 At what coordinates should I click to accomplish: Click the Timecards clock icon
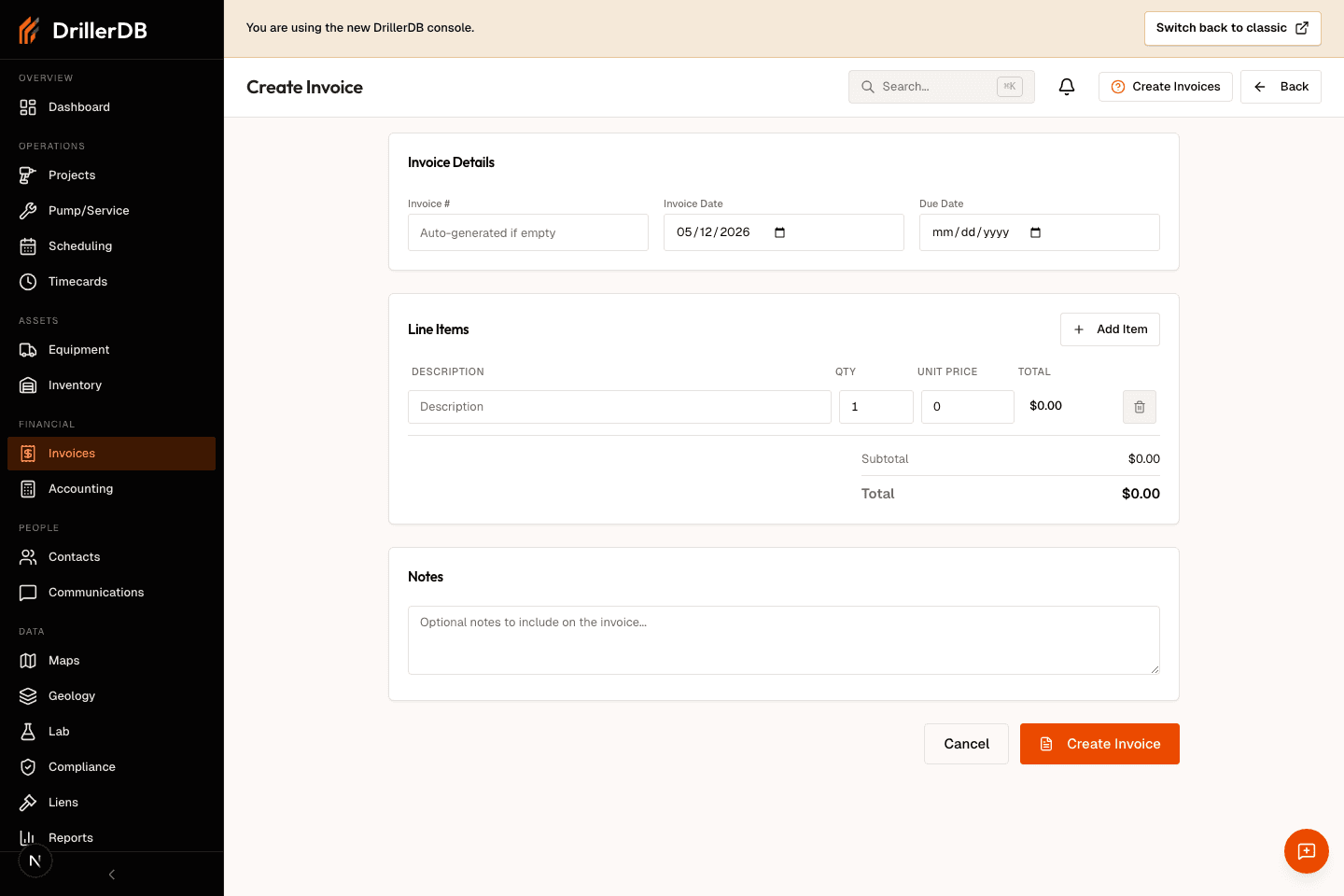click(28, 282)
